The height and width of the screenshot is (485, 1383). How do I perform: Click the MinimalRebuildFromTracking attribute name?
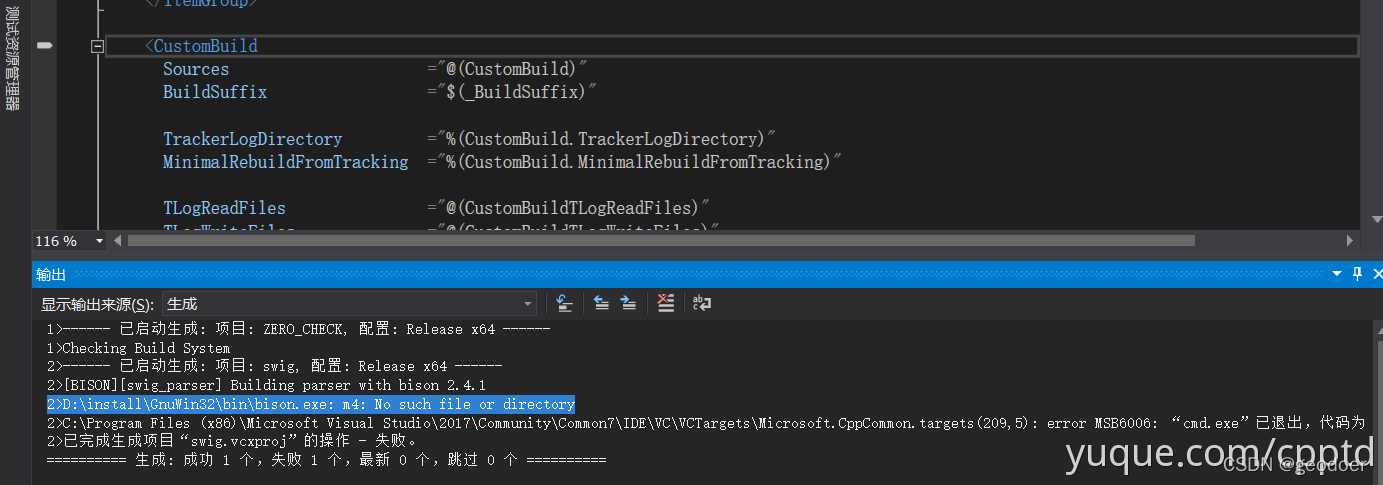(x=286, y=162)
